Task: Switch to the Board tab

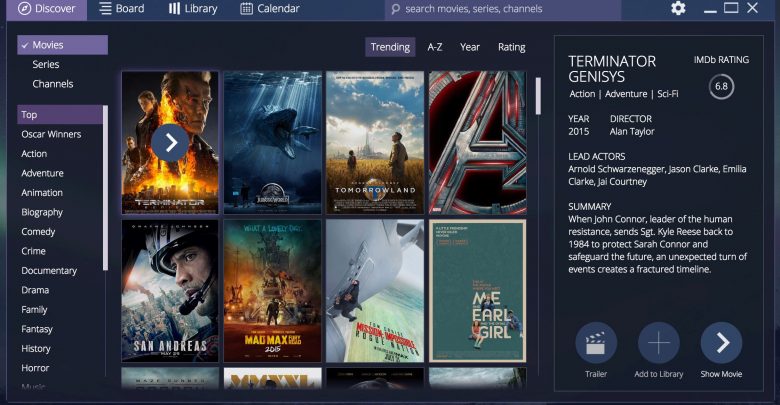Action: tap(122, 9)
